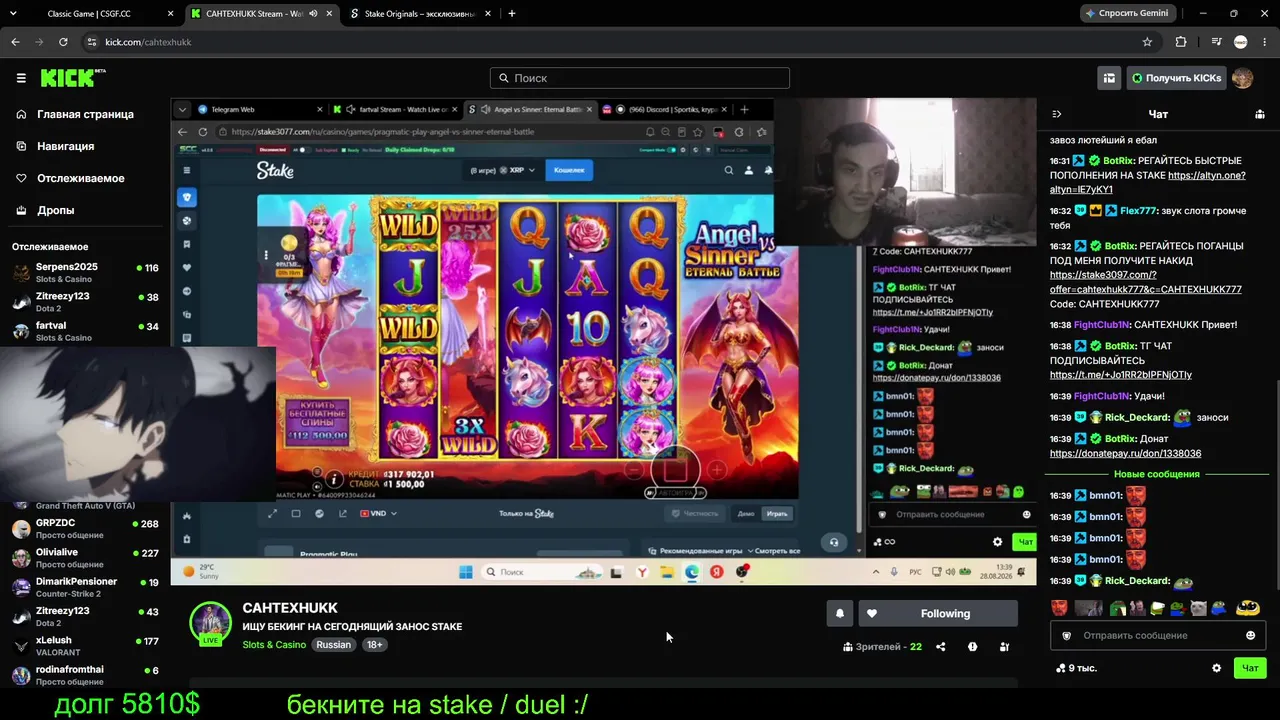Go back in browser history

pyautogui.click(x=15, y=42)
